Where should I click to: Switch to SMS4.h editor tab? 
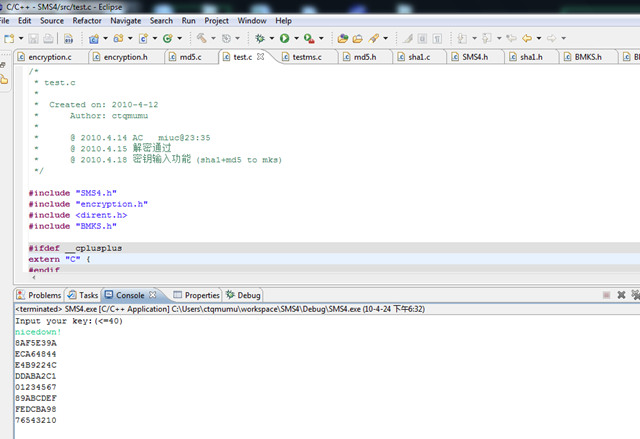point(475,57)
